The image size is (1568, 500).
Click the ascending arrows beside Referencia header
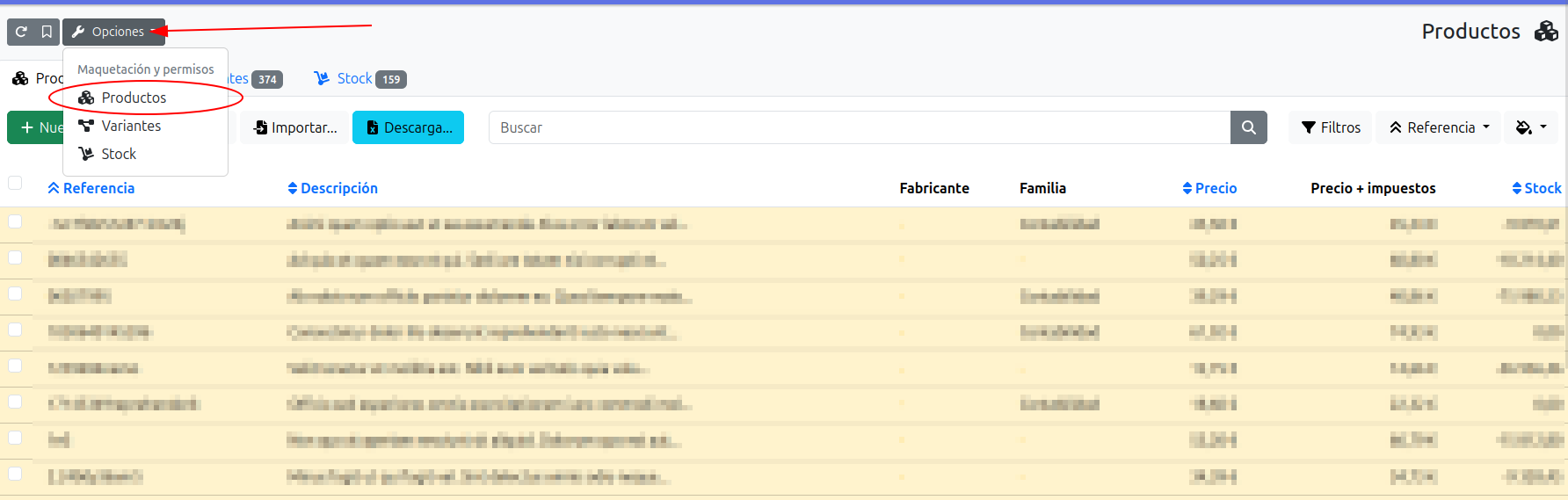coord(54,188)
